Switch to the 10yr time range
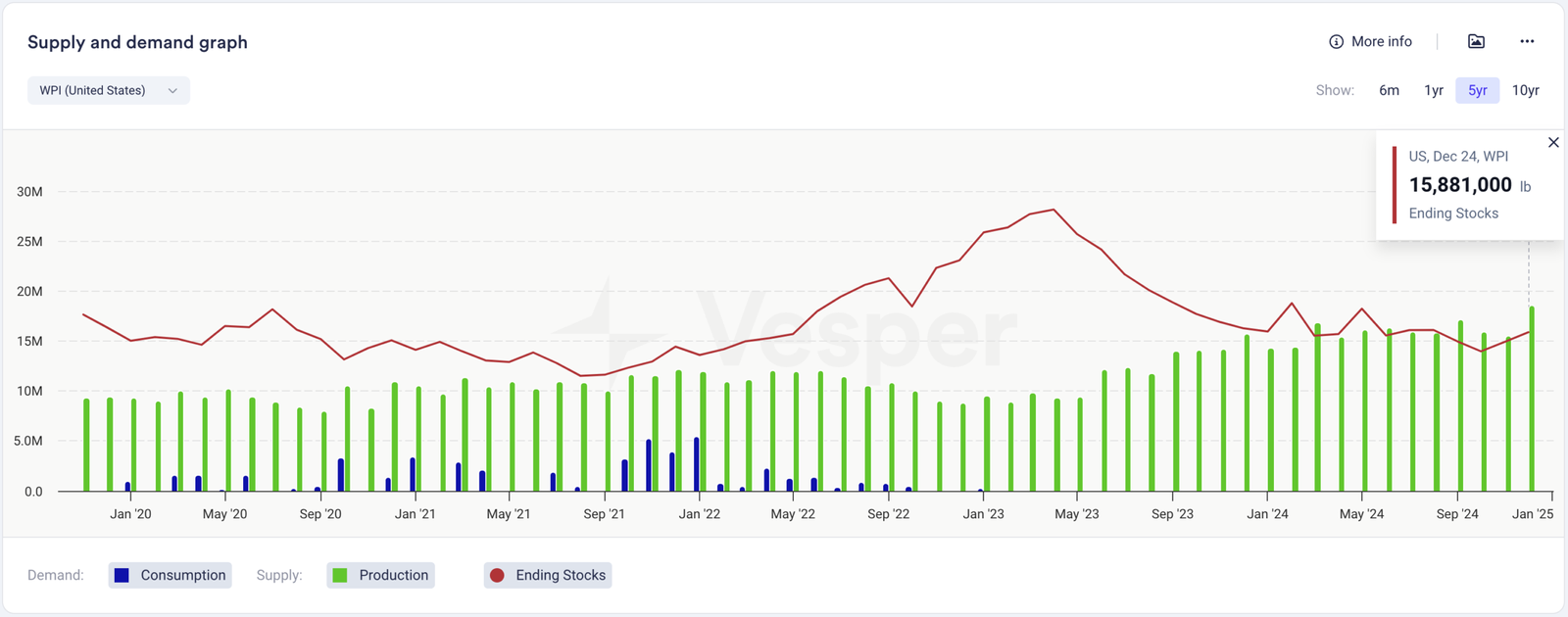This screenshot has width=1568, height=617. (1525, 90)
